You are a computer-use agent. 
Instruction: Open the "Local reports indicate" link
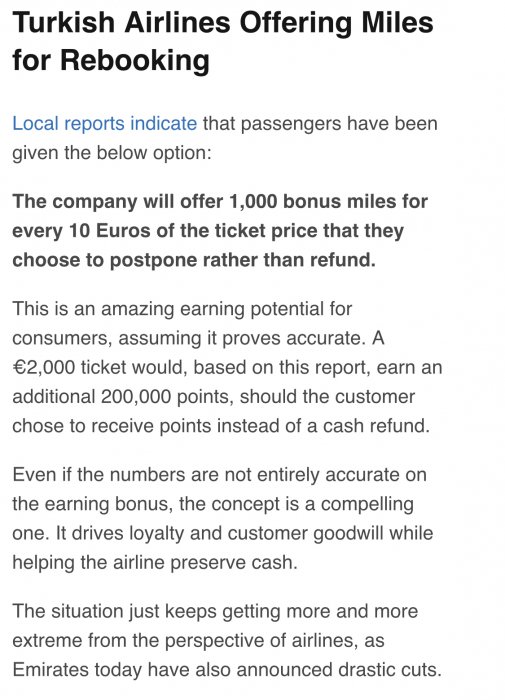(104, 123)
